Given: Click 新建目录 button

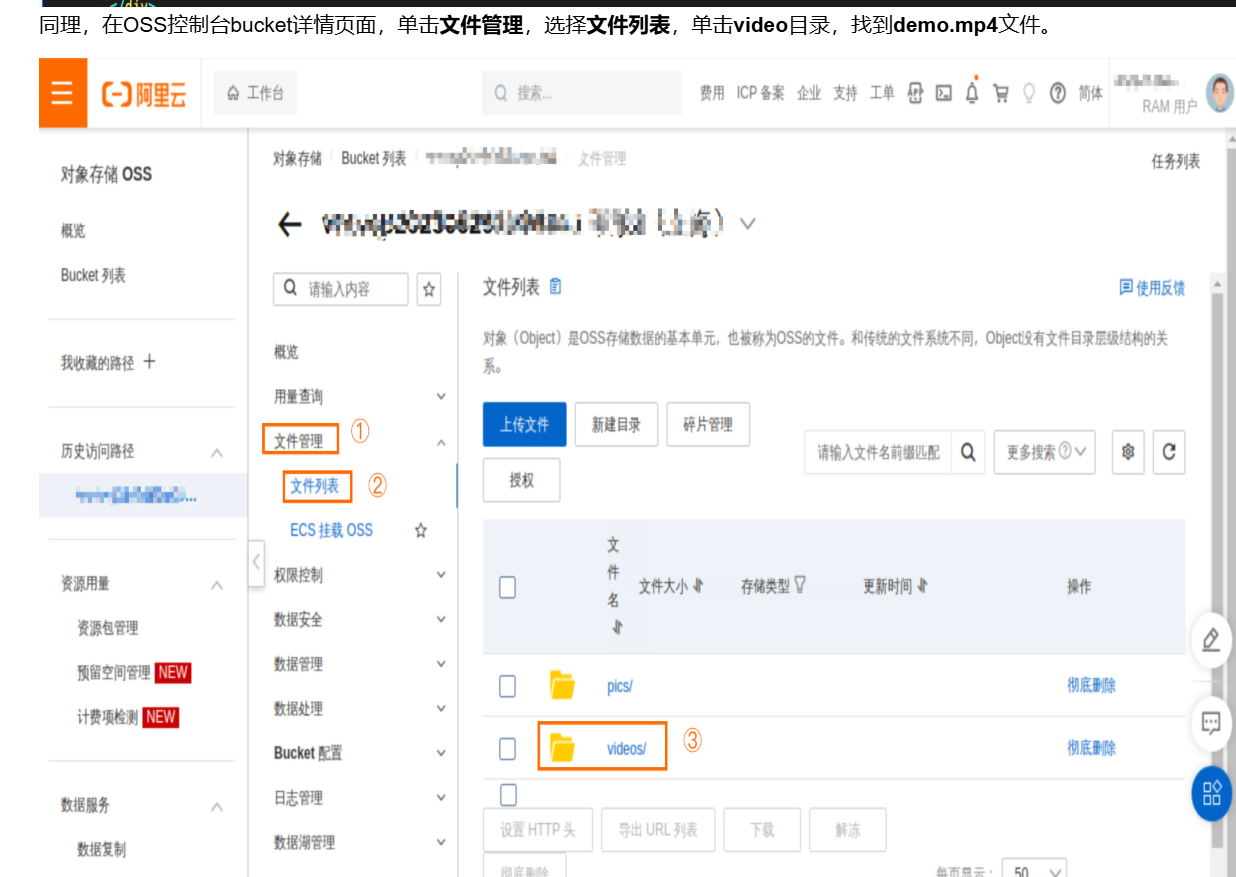Looking at the screenshot, I should pos(616,424).
